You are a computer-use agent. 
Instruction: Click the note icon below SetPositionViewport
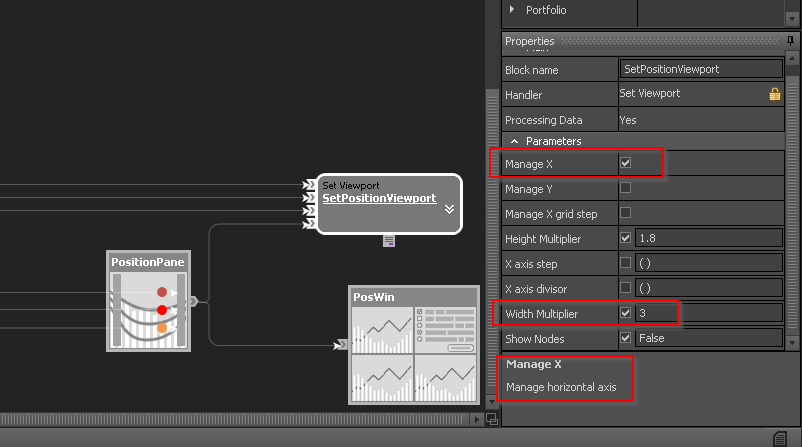tap(389, 241)
